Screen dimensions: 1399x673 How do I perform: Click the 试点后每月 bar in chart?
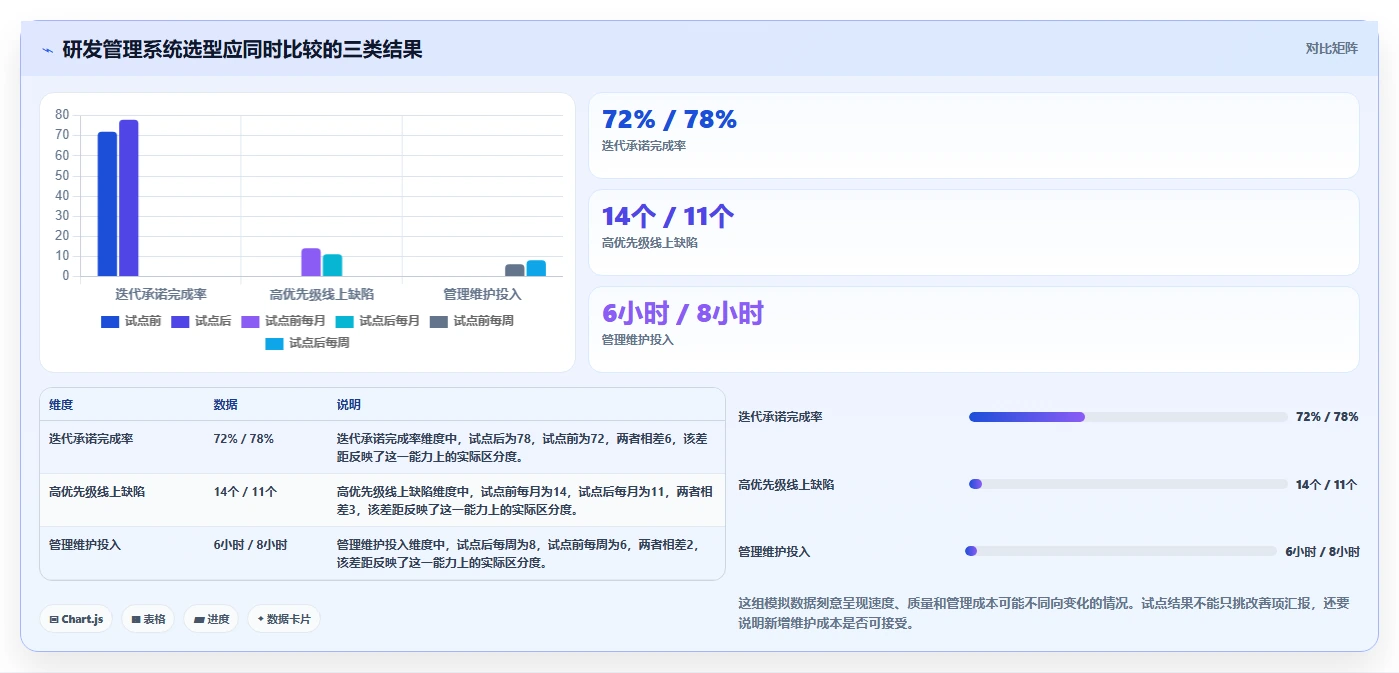[x=332, y=265]
